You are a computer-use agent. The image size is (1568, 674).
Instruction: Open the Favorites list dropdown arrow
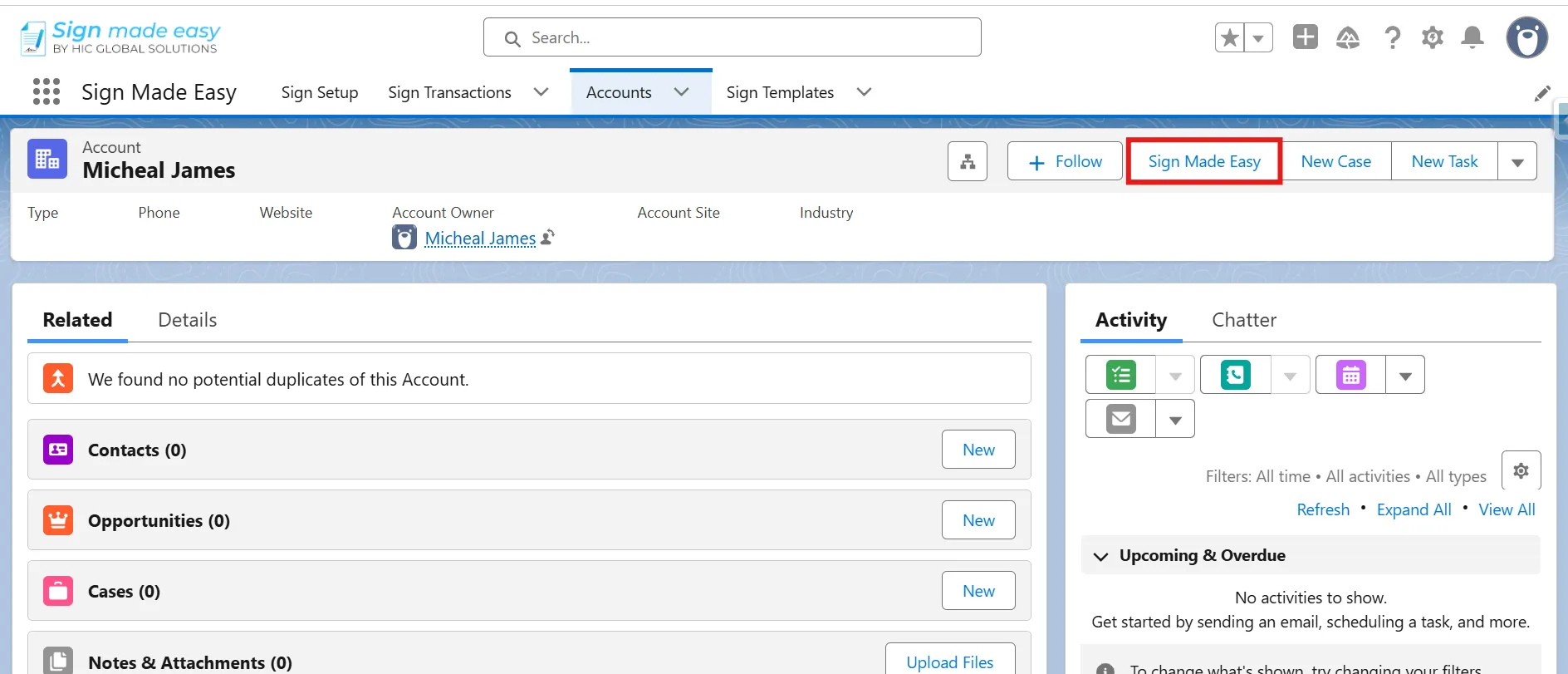(x=1258, y=38)
